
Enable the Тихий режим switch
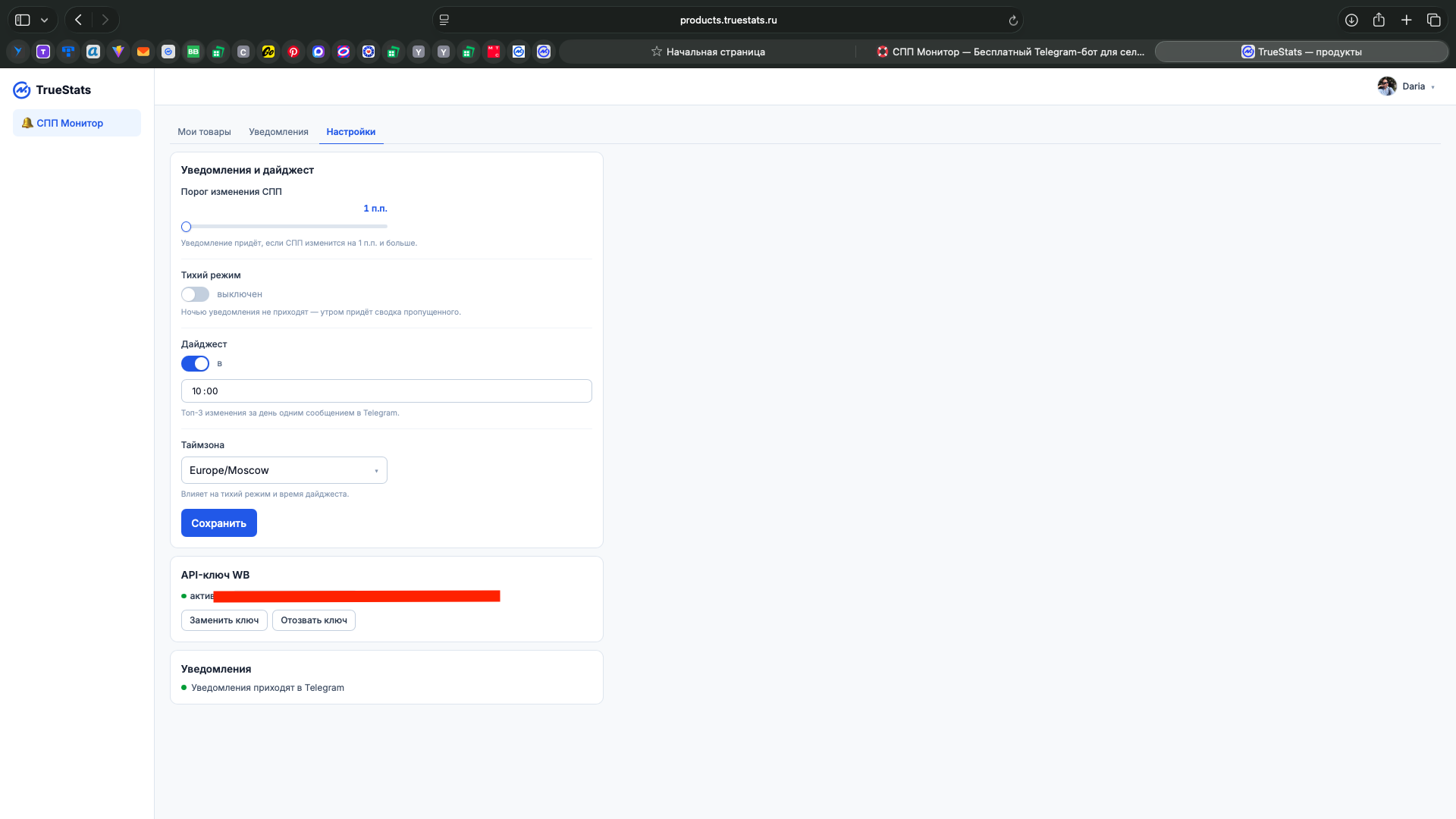pos(195,294)
